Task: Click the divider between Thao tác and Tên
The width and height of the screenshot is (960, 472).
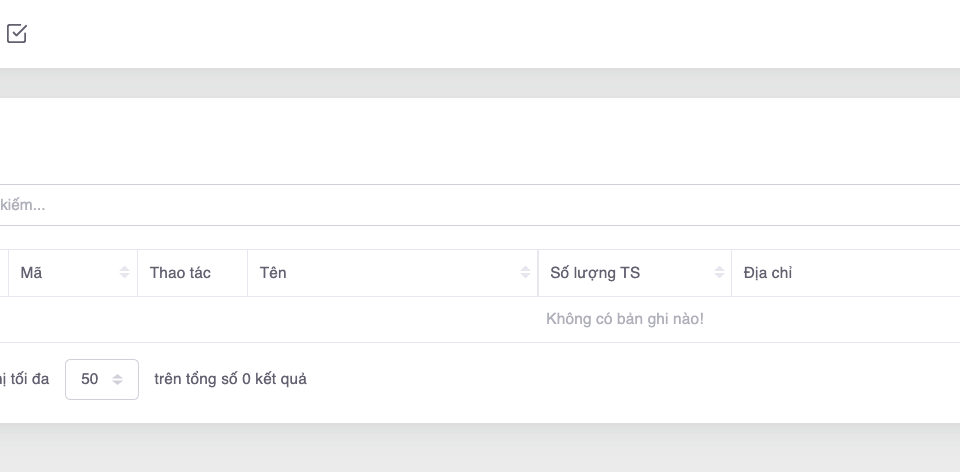Action: pos(247,273)
